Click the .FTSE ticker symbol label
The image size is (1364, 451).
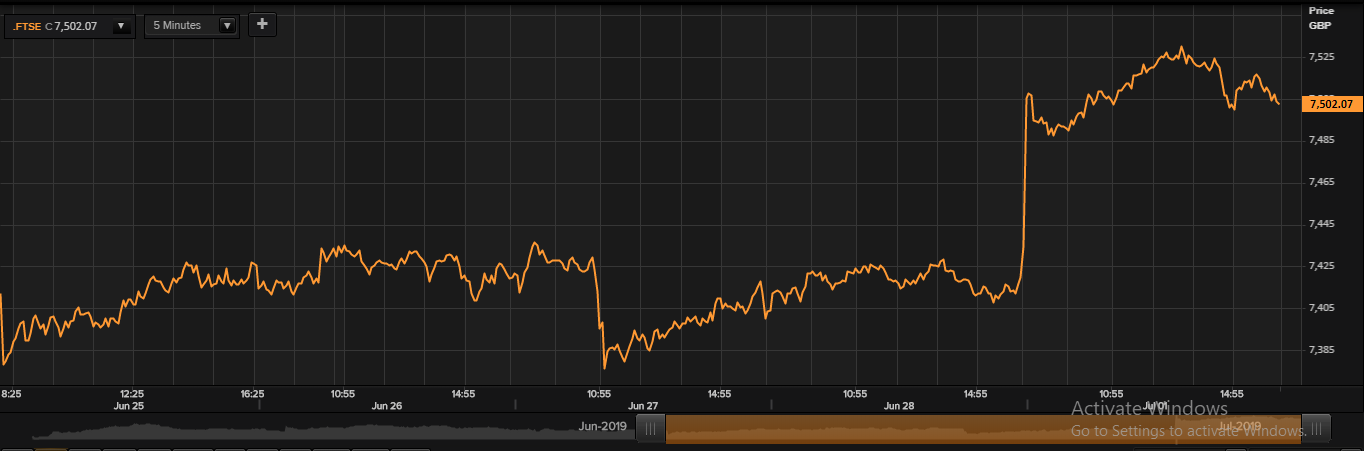coord(27,26)
